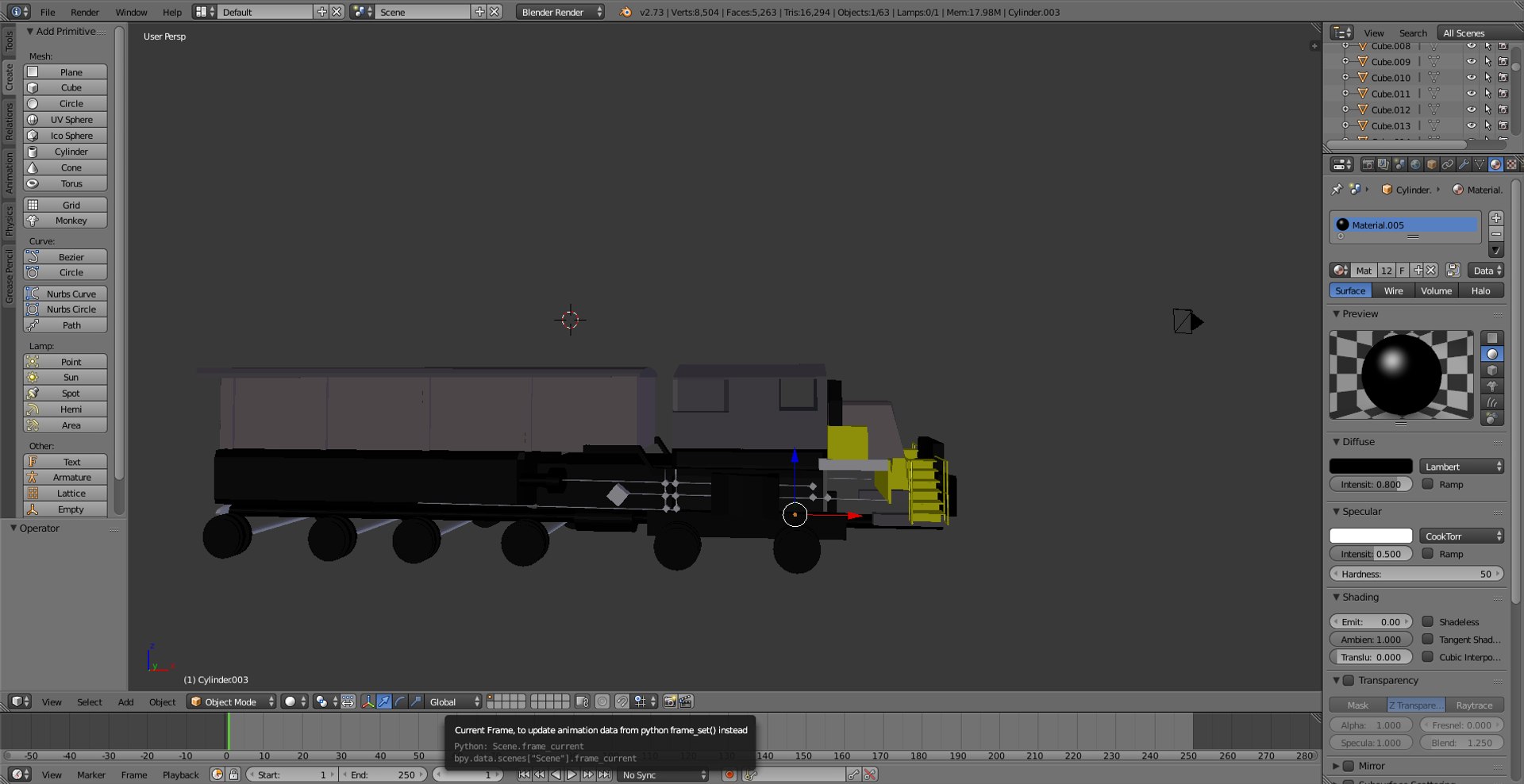The image size is (1524, 784).
Task: Open the Global orientation dropdown
Action: 454,701
